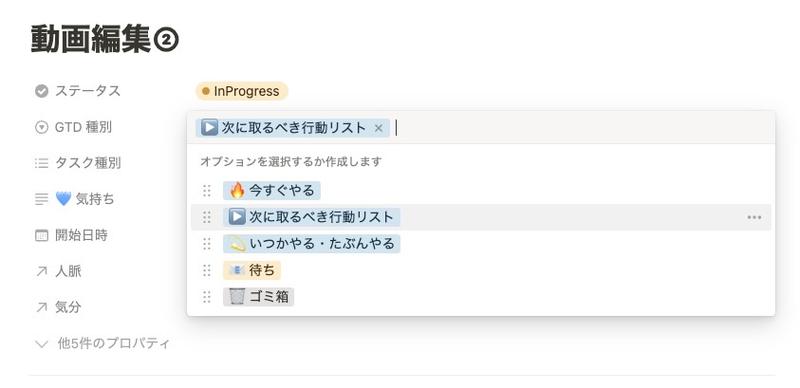The image size is (800, 388).
Task: Click drag handle beside 今すぐやる option
Action: [207, 190]
